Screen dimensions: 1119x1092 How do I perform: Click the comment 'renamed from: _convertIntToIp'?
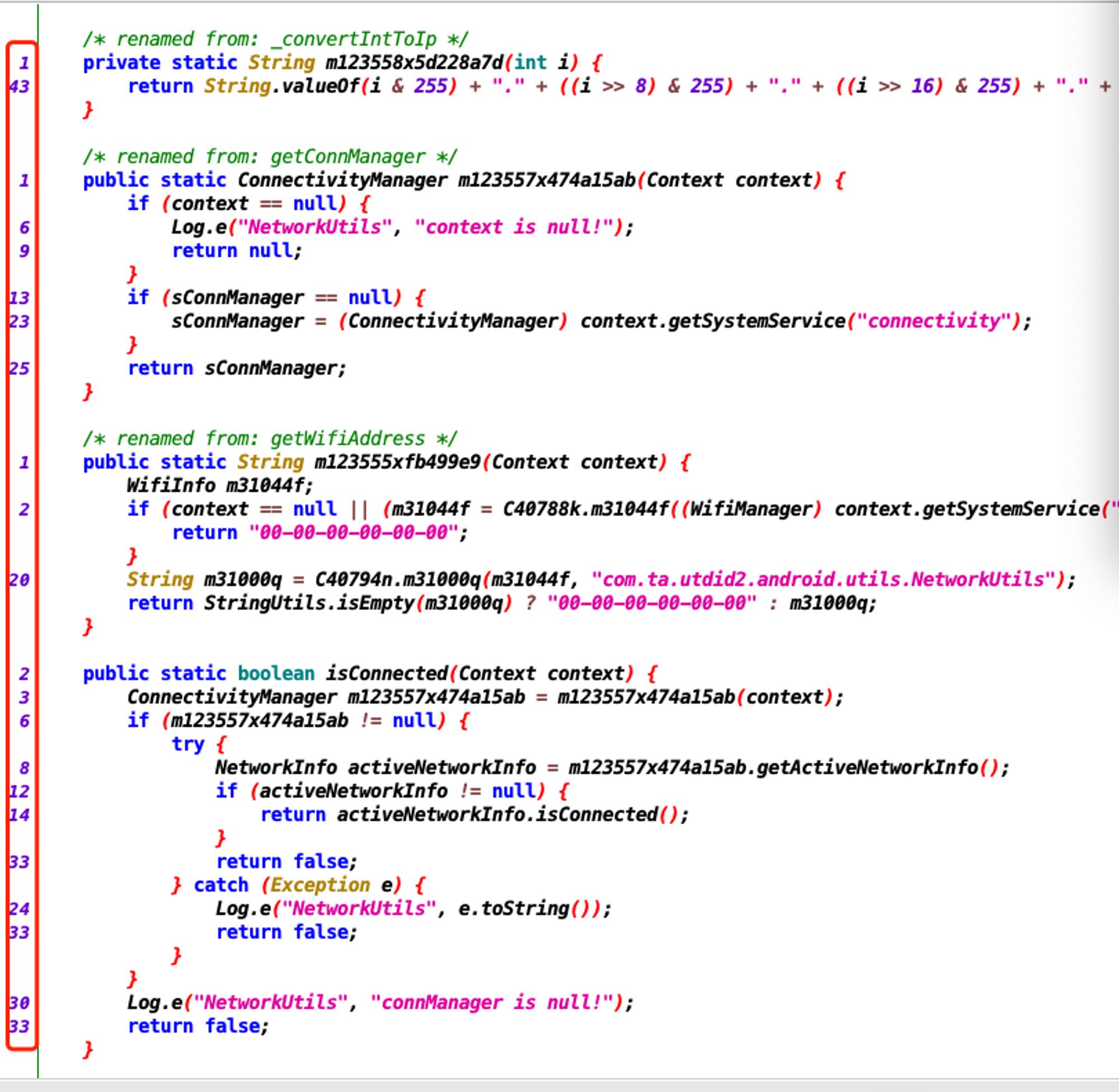tap(276, 39)
